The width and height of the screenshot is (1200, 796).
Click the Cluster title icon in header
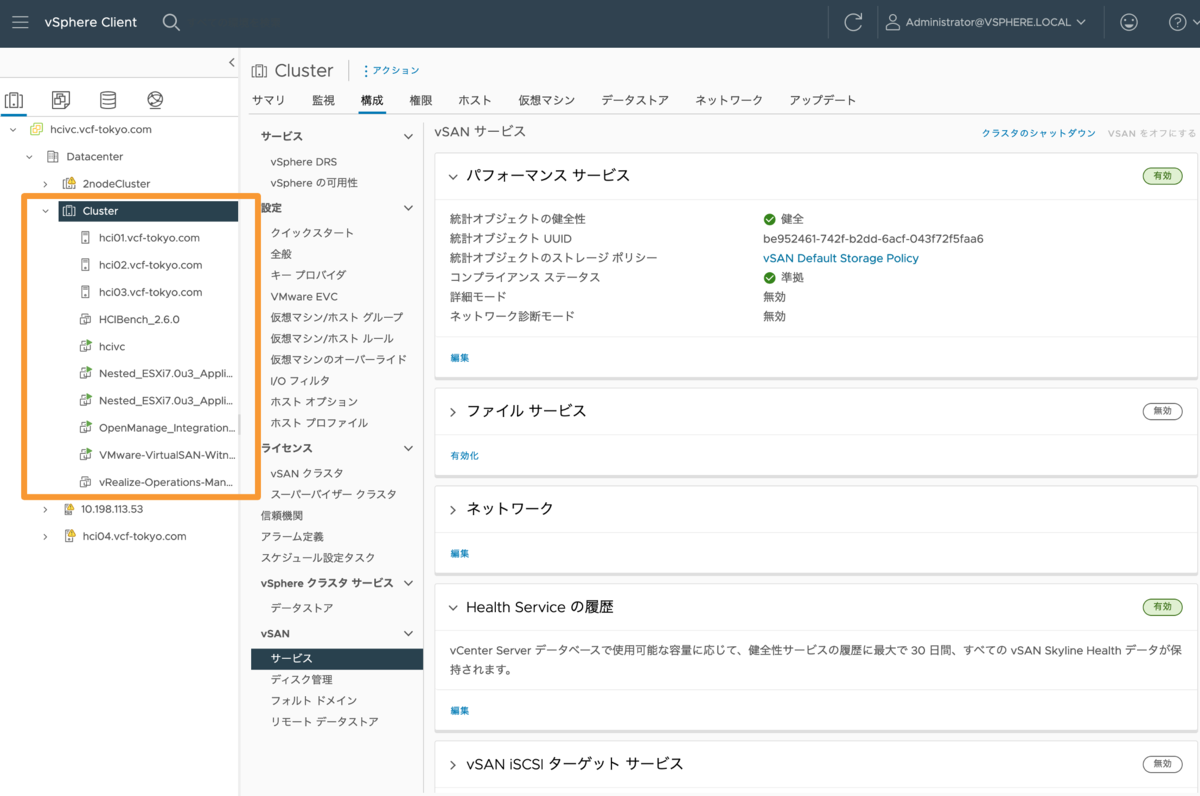point(259,71)
